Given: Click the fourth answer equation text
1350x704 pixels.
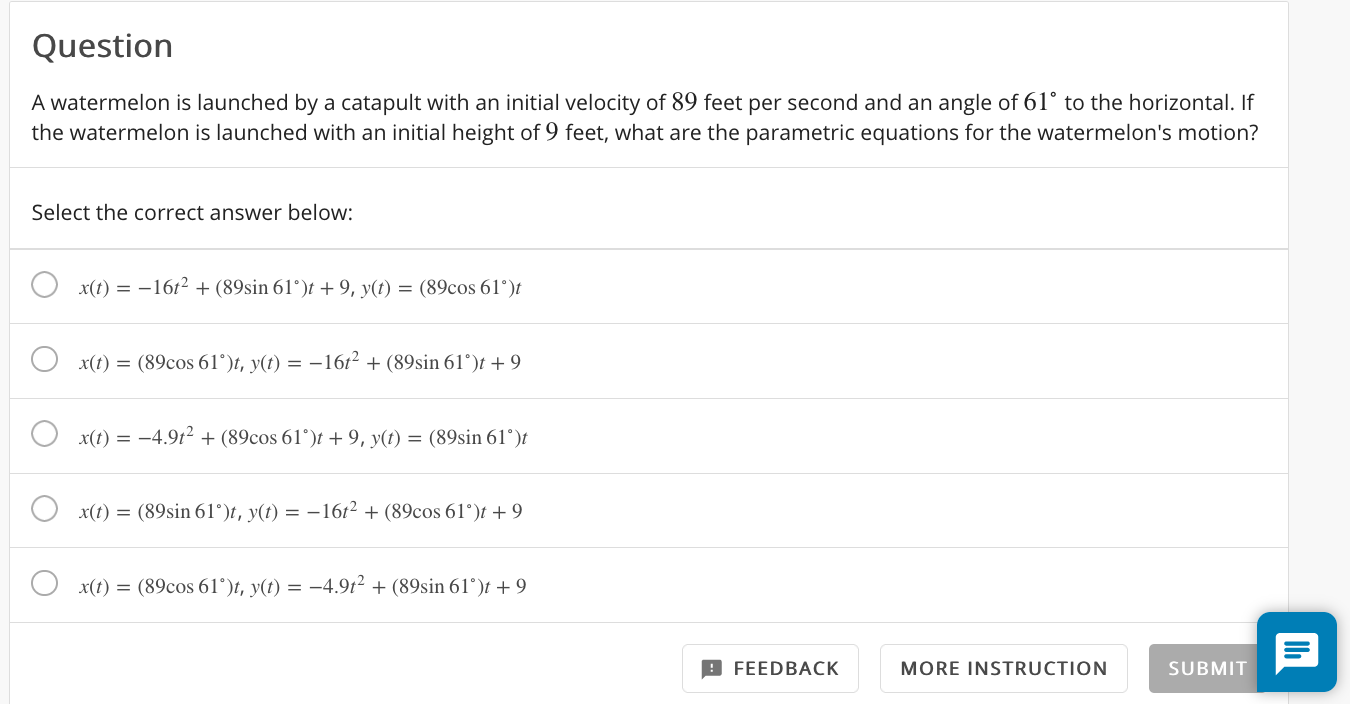Looking at the screenshot, I should click(x=300, y=510).
